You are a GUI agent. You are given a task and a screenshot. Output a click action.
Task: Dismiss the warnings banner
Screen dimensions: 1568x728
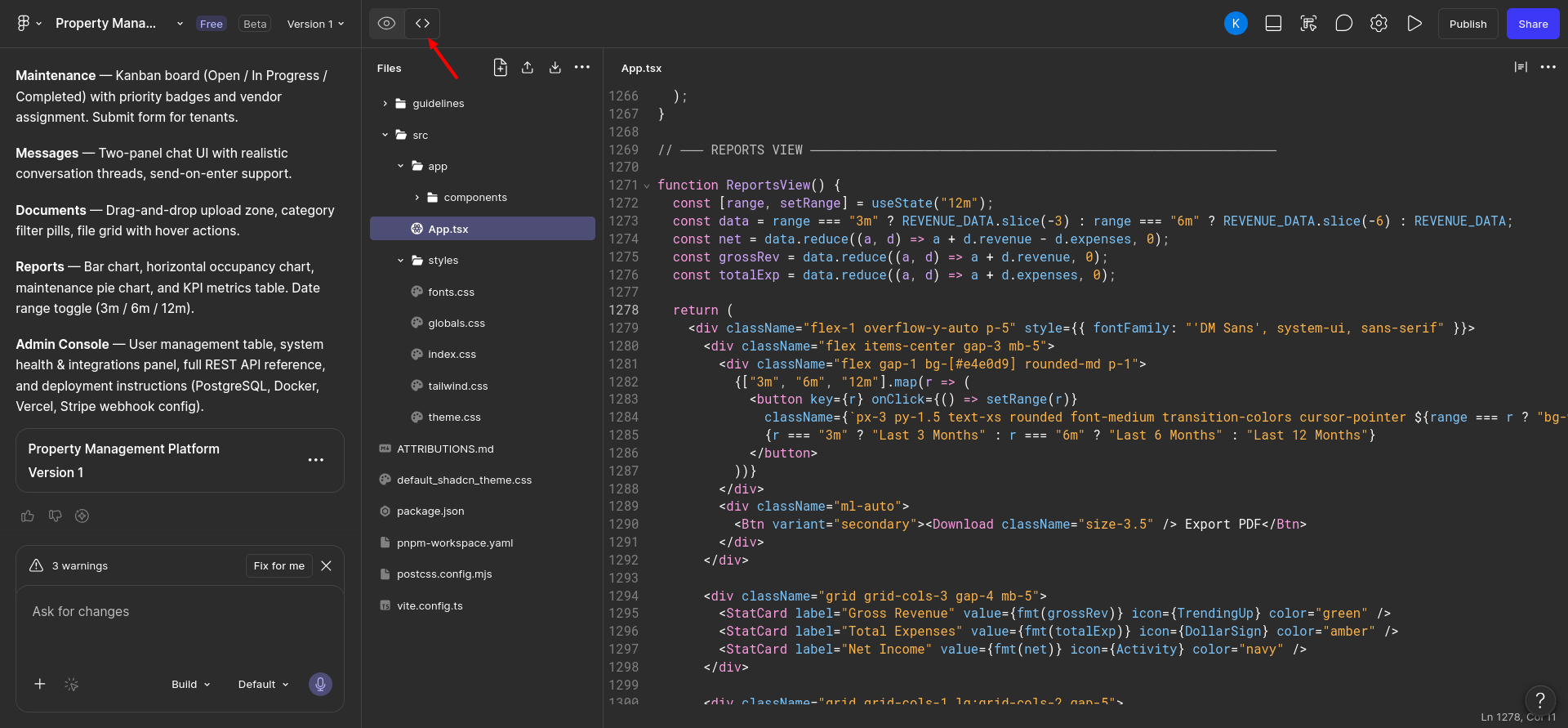pyautogui.click(x=326, y=565)
